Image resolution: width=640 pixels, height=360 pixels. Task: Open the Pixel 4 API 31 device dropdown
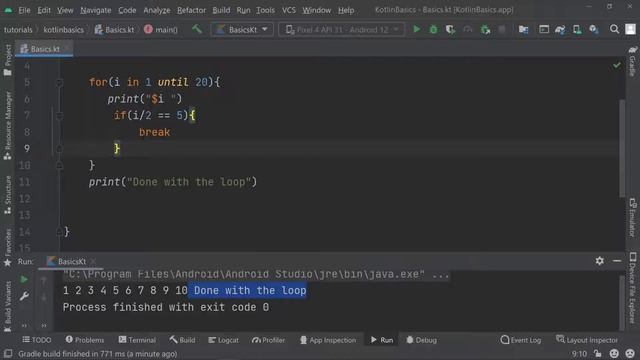click(x=341, y=29)
